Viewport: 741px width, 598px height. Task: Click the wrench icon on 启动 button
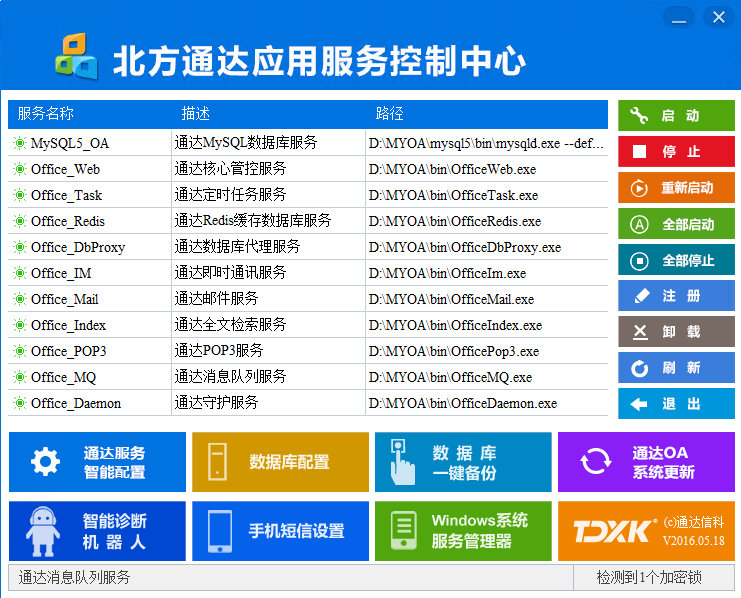640,116
